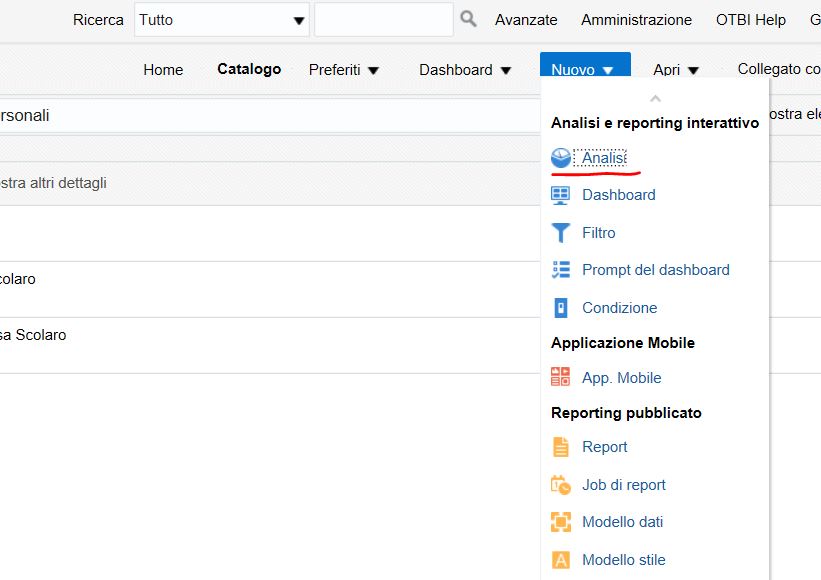Click the Filtro funnel icon
This screenshot has height=580, width=821.
(x=561, y=233)
